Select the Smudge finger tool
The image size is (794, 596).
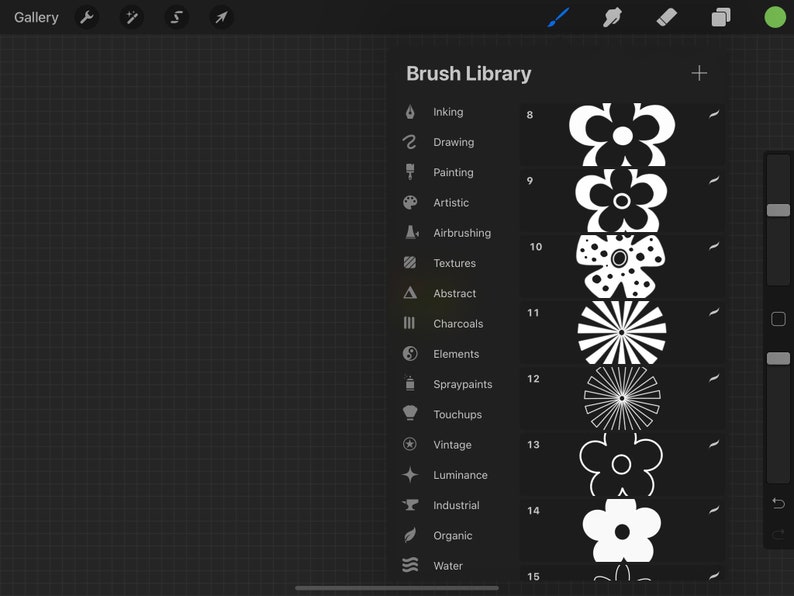coord(612,17)
